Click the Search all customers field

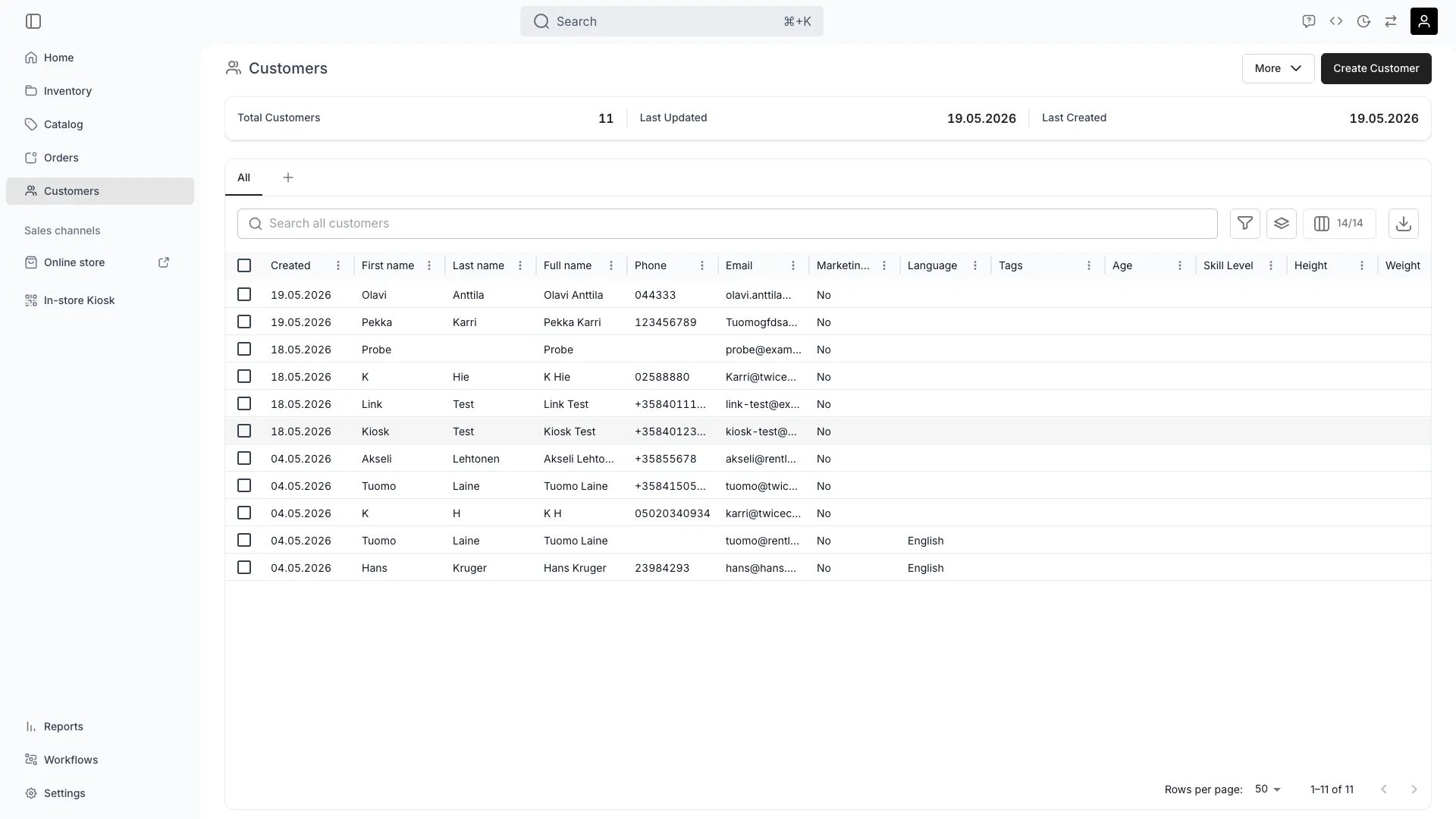727,224
